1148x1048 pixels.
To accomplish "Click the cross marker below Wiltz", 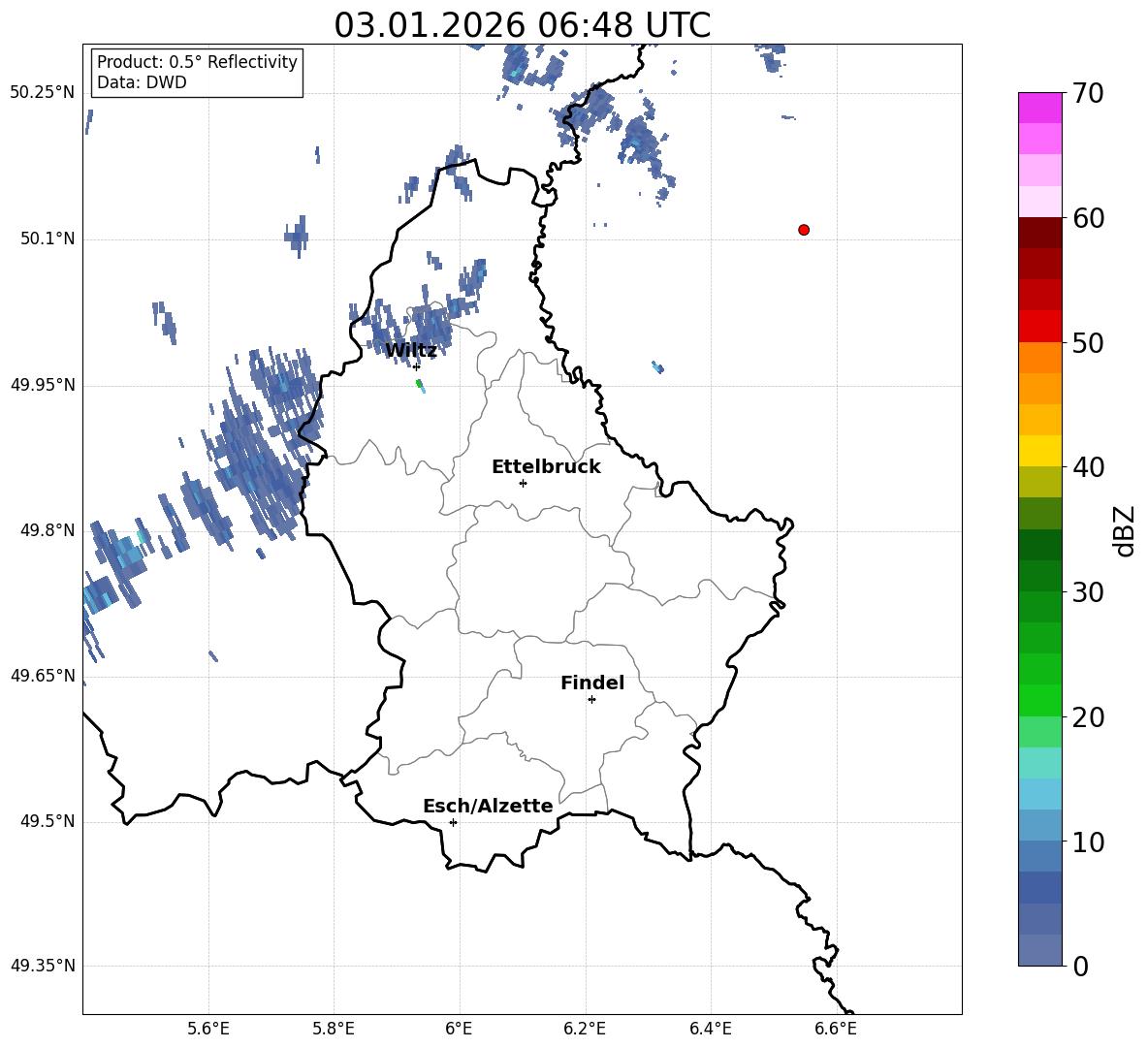I will [416, 366].
